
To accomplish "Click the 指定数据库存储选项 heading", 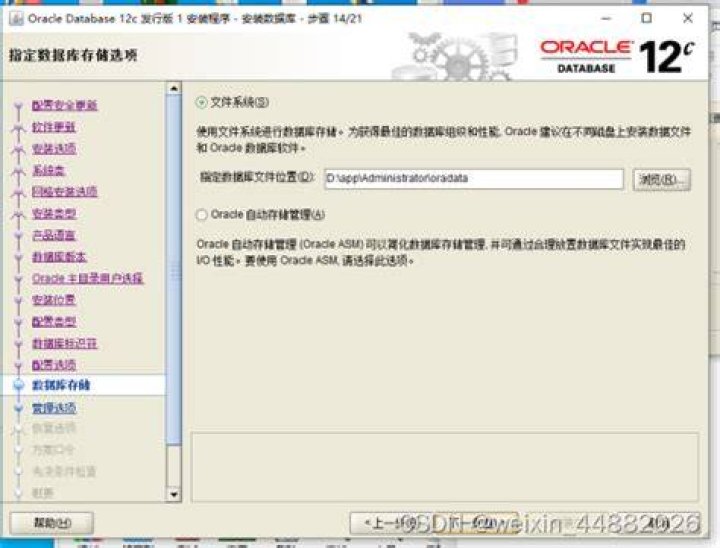I will [73, 56].
